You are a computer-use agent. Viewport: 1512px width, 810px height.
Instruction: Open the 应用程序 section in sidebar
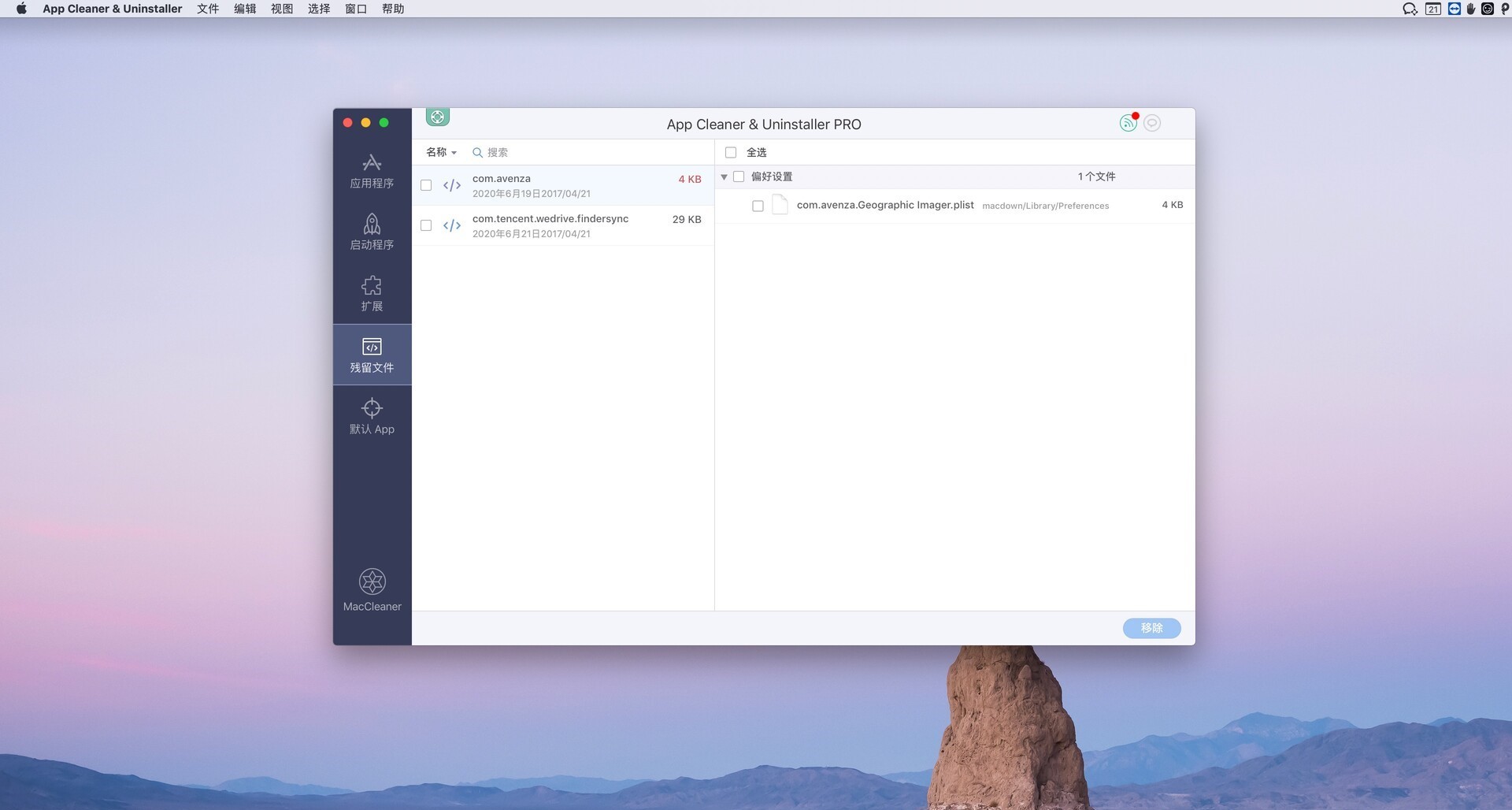click(372, 171)
